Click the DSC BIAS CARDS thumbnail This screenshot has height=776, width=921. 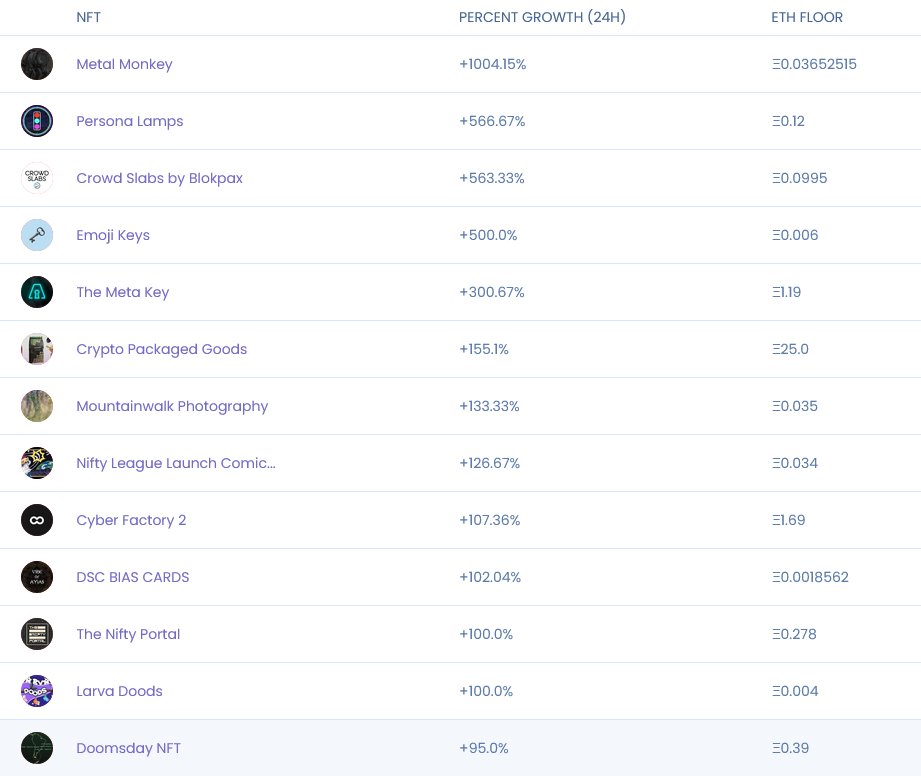[37, 576]
